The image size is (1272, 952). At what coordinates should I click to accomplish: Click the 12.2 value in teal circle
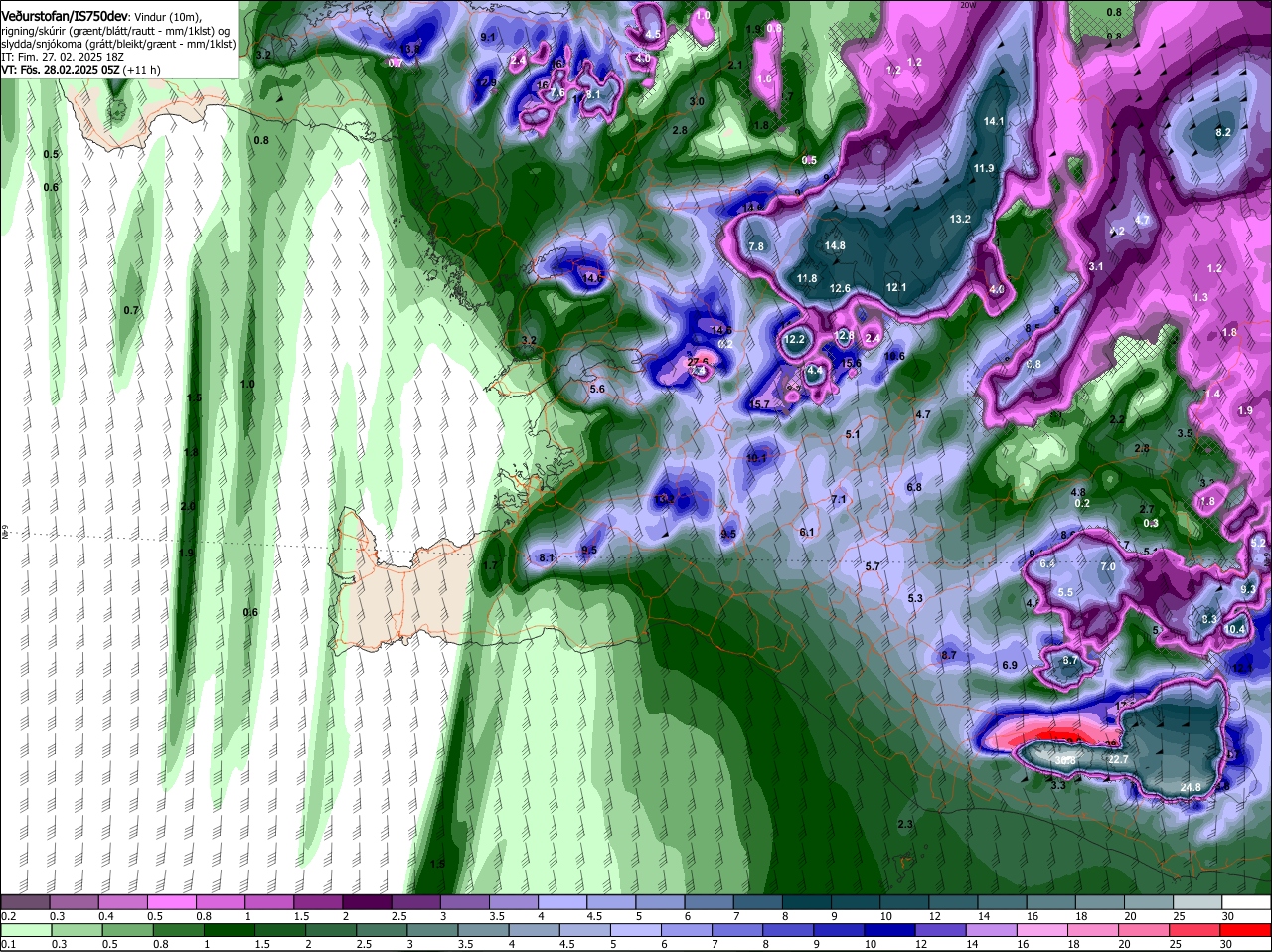pos(794,339)
